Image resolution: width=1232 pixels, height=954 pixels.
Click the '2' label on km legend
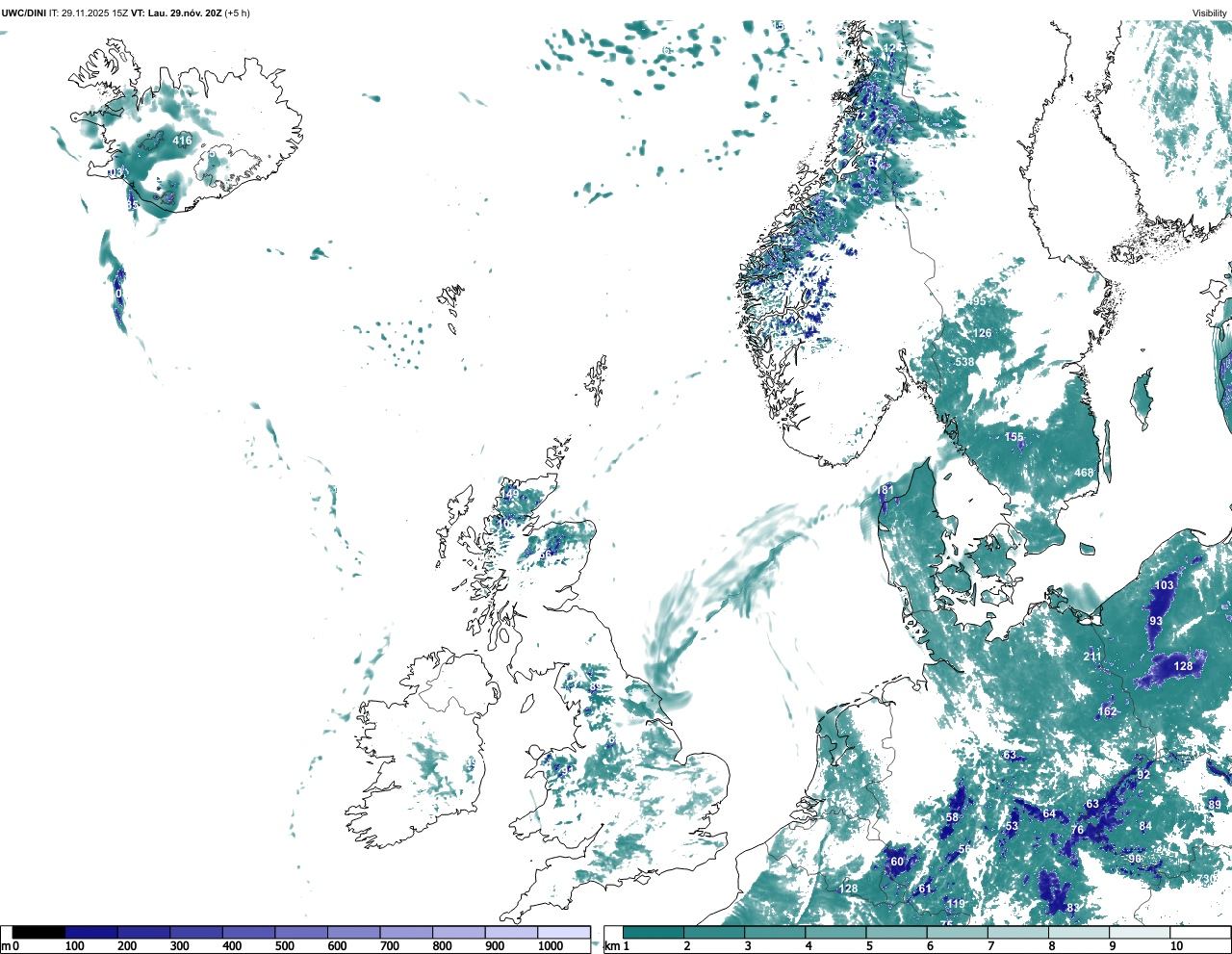(686, 946)
